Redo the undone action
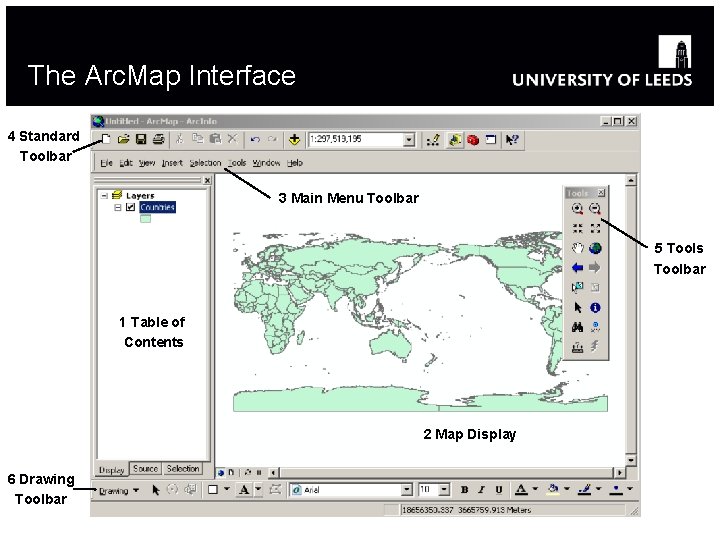Image resolution: width=720 pixels, height=540 pixels. [272, 139]
